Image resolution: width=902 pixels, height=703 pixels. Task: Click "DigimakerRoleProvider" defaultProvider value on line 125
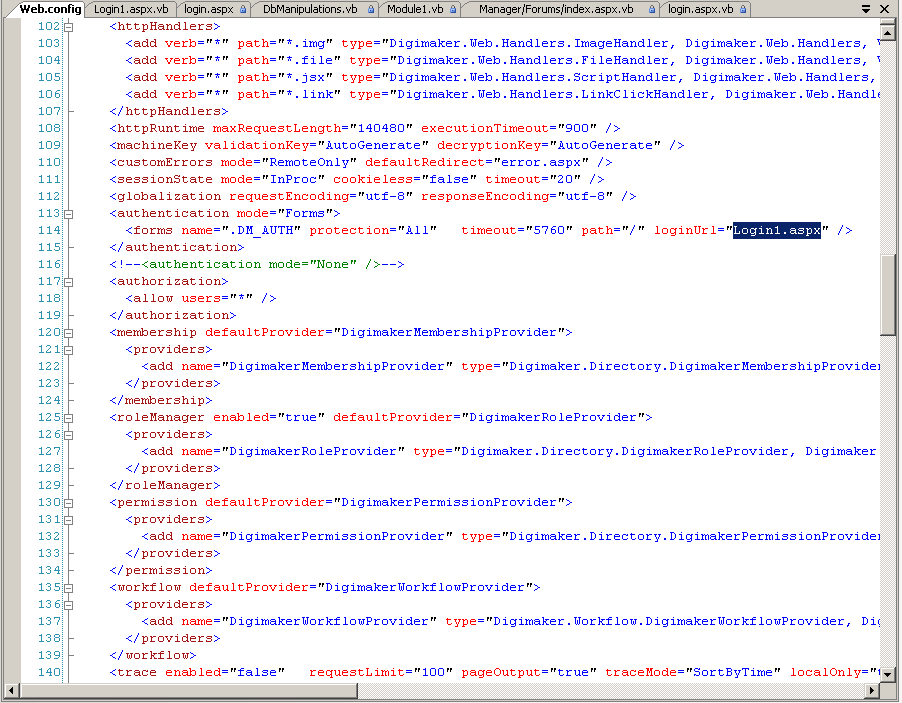tap(553, 417)
